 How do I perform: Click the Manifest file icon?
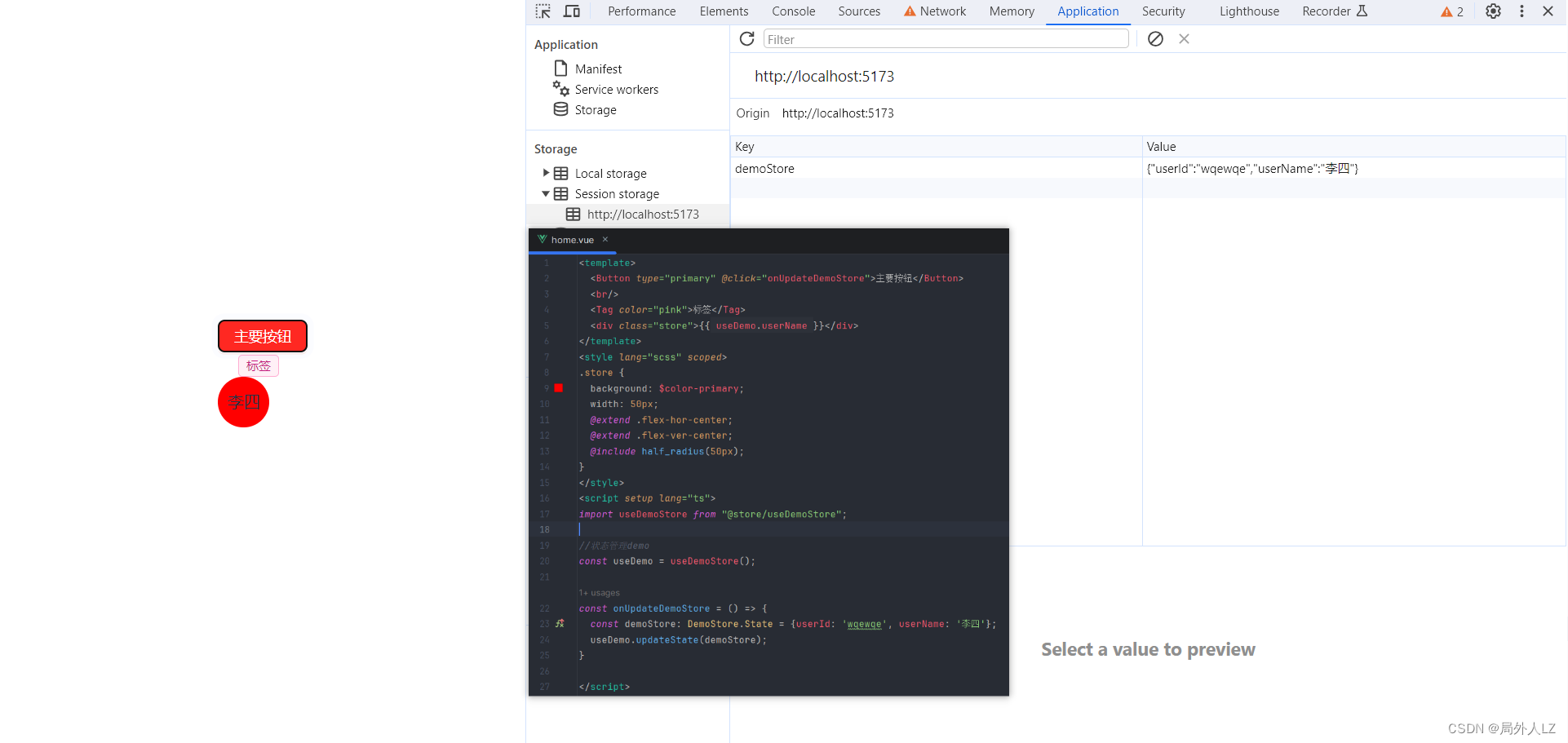pyautogui.click(x=560, y=69)
